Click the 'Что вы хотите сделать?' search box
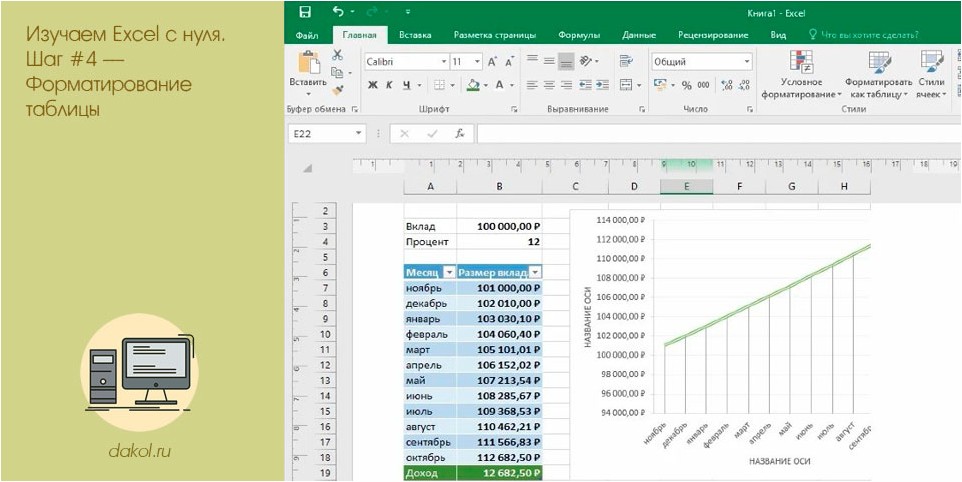The height and width of the screenshot is (482, 962). coord(863,35)
